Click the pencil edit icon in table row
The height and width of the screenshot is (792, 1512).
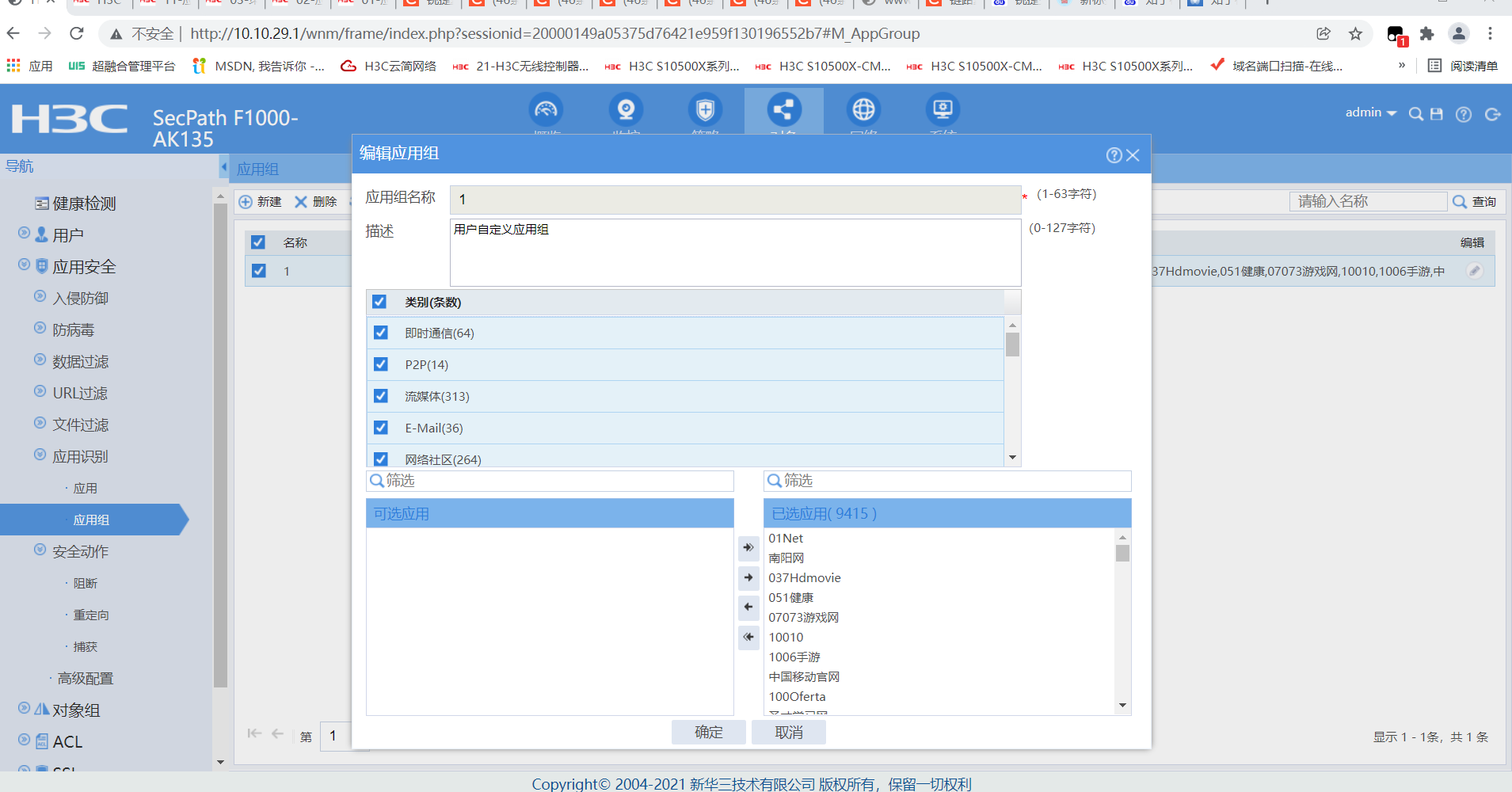(x=1474, y=271)
